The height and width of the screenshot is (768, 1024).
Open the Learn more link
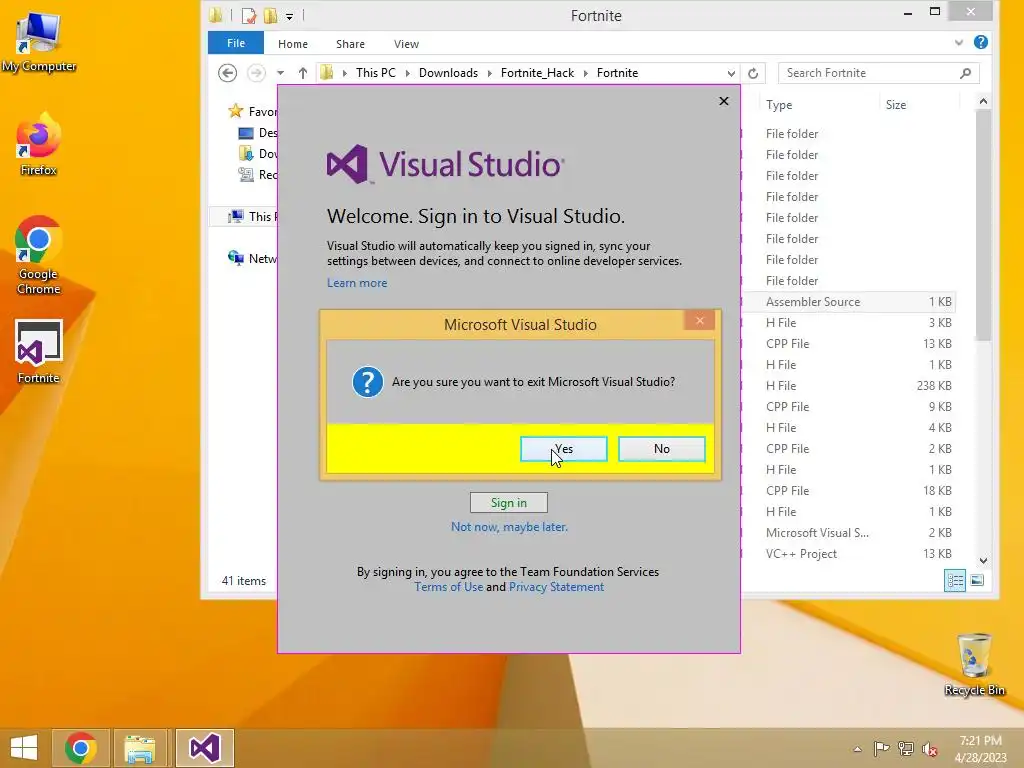357,283
